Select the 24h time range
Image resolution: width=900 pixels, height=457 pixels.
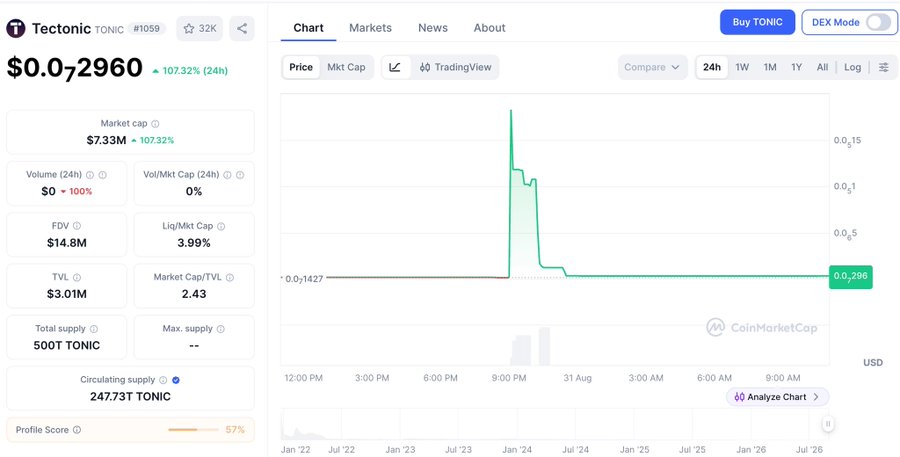(712, 67)
